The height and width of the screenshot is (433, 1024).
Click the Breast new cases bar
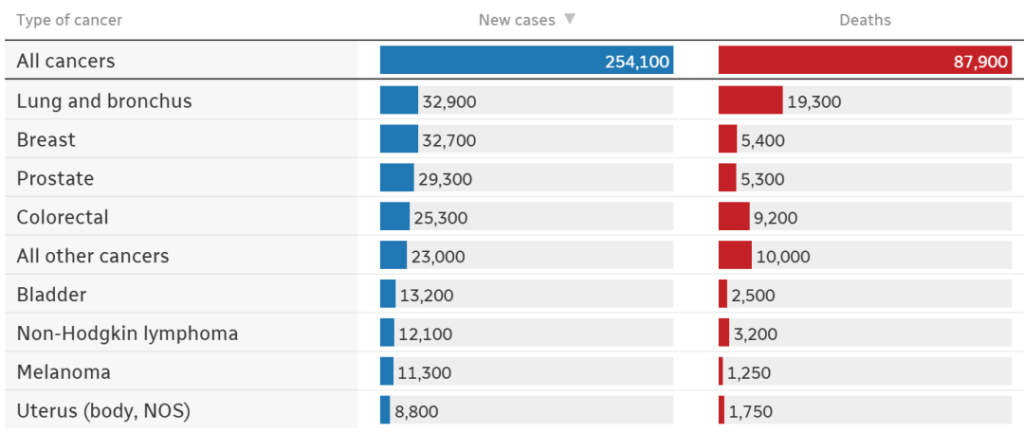click(x=399, y=140)
